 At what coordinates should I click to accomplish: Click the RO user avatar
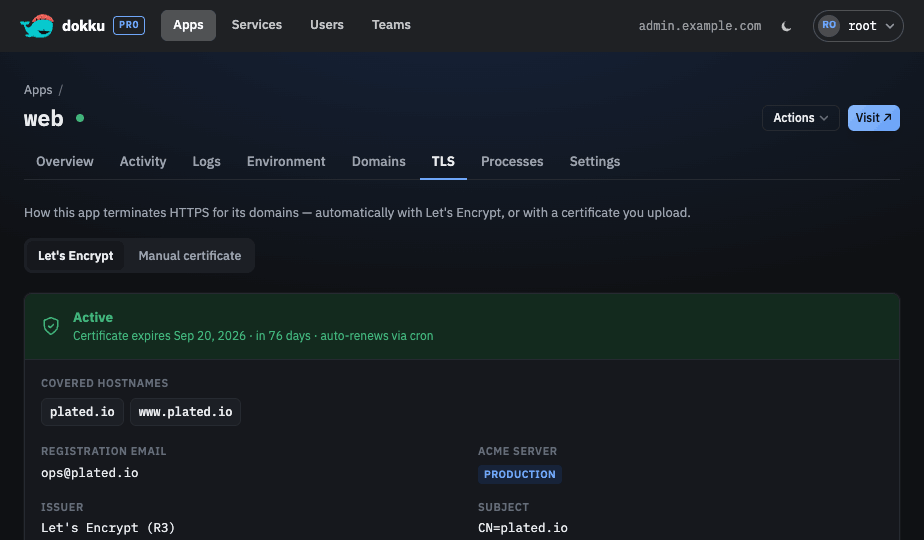click(x=829, y=25)
